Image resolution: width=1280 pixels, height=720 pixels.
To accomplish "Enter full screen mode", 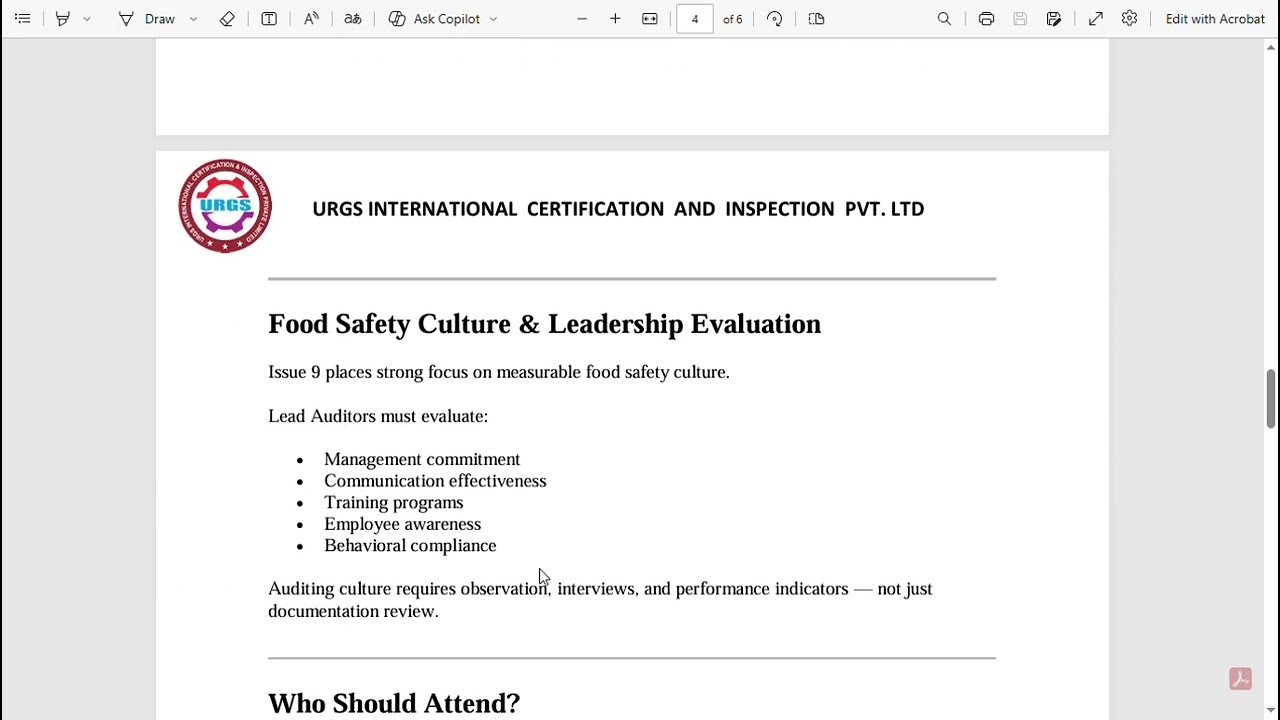I will 1096,19.
